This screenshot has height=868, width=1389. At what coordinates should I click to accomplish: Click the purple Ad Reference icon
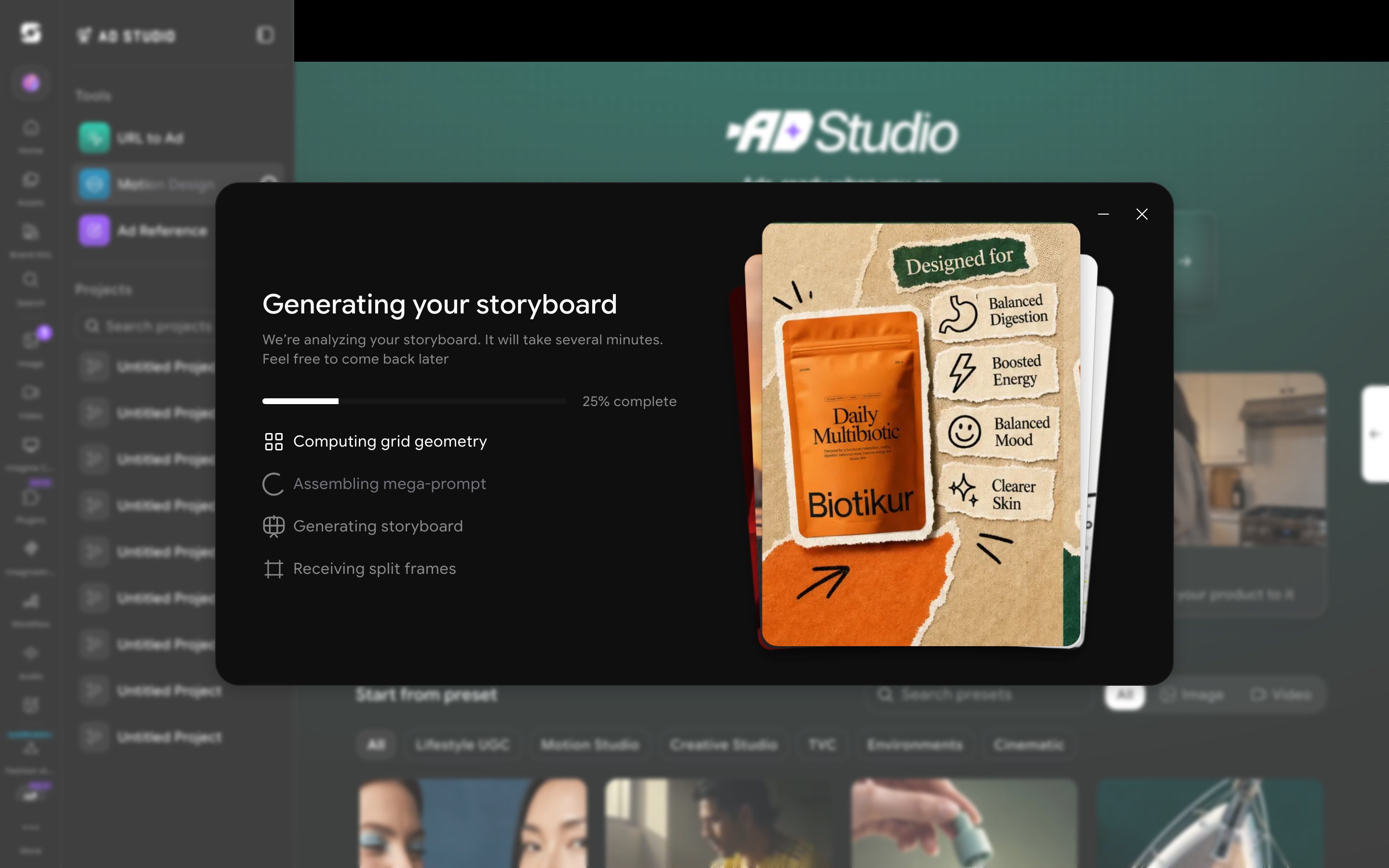94,230
